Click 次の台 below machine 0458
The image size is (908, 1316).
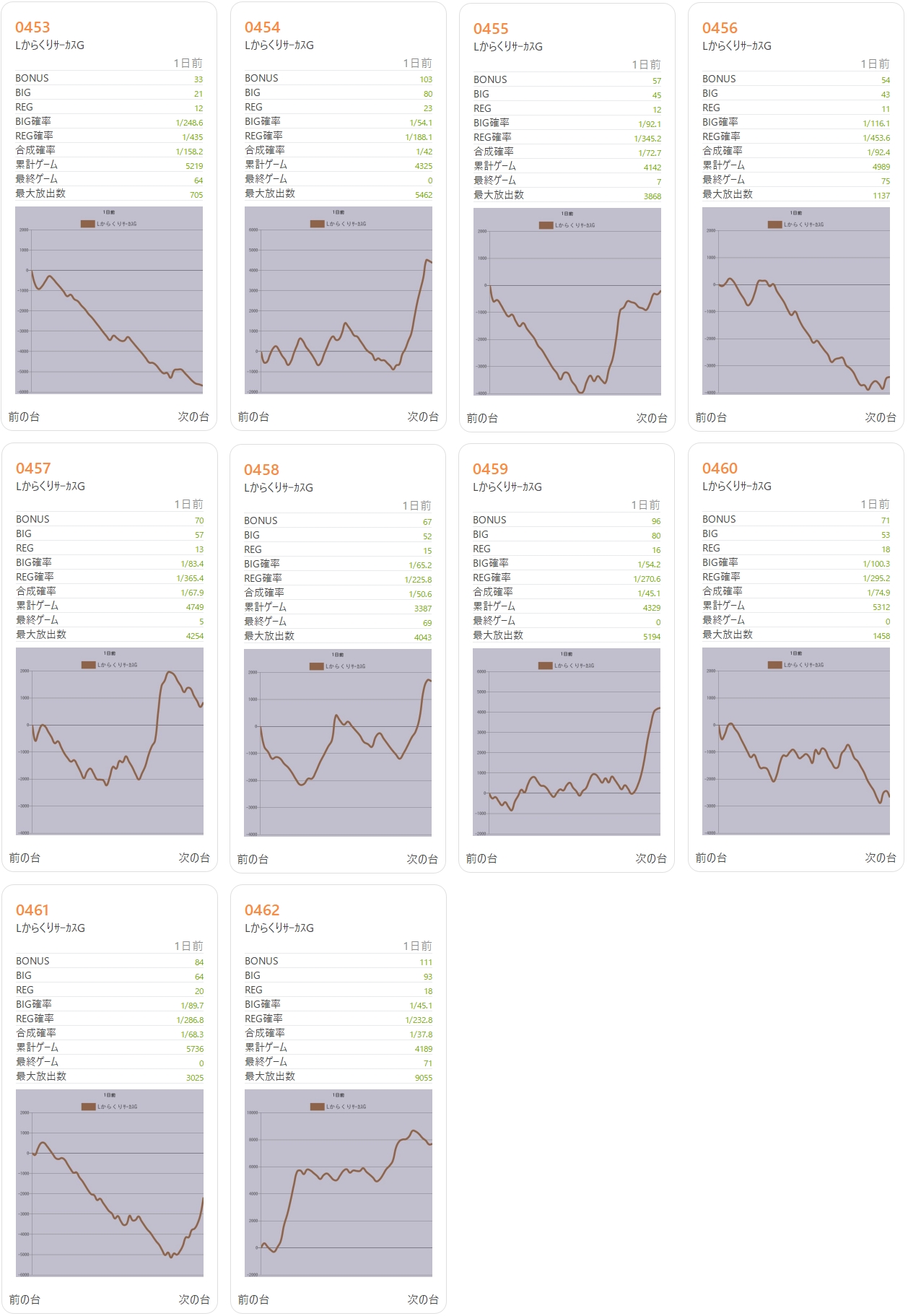(422, 859)
